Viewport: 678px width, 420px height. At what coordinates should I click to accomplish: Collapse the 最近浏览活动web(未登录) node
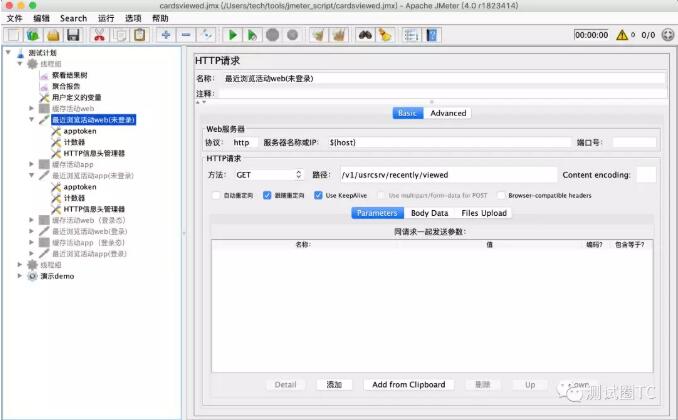(x=31, y=119)
